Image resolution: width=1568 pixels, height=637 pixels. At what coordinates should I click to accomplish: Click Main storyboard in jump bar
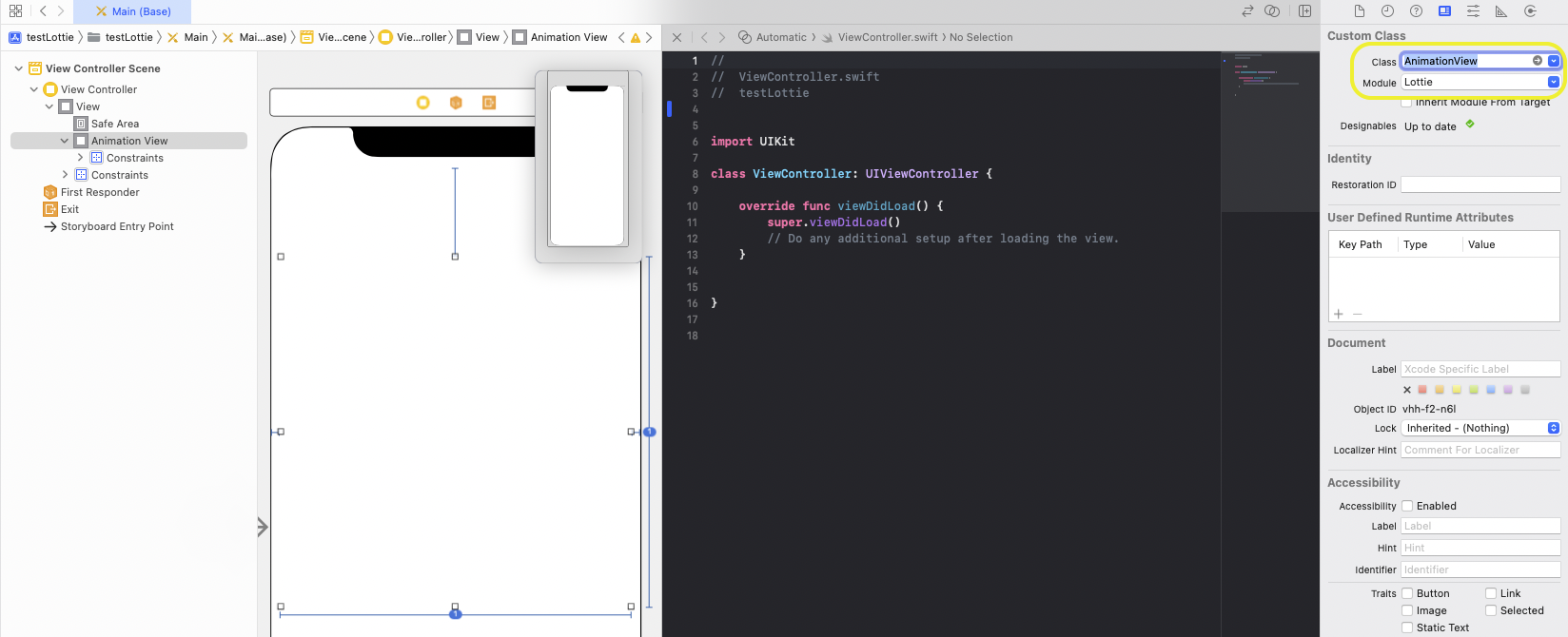pos(188,37)
